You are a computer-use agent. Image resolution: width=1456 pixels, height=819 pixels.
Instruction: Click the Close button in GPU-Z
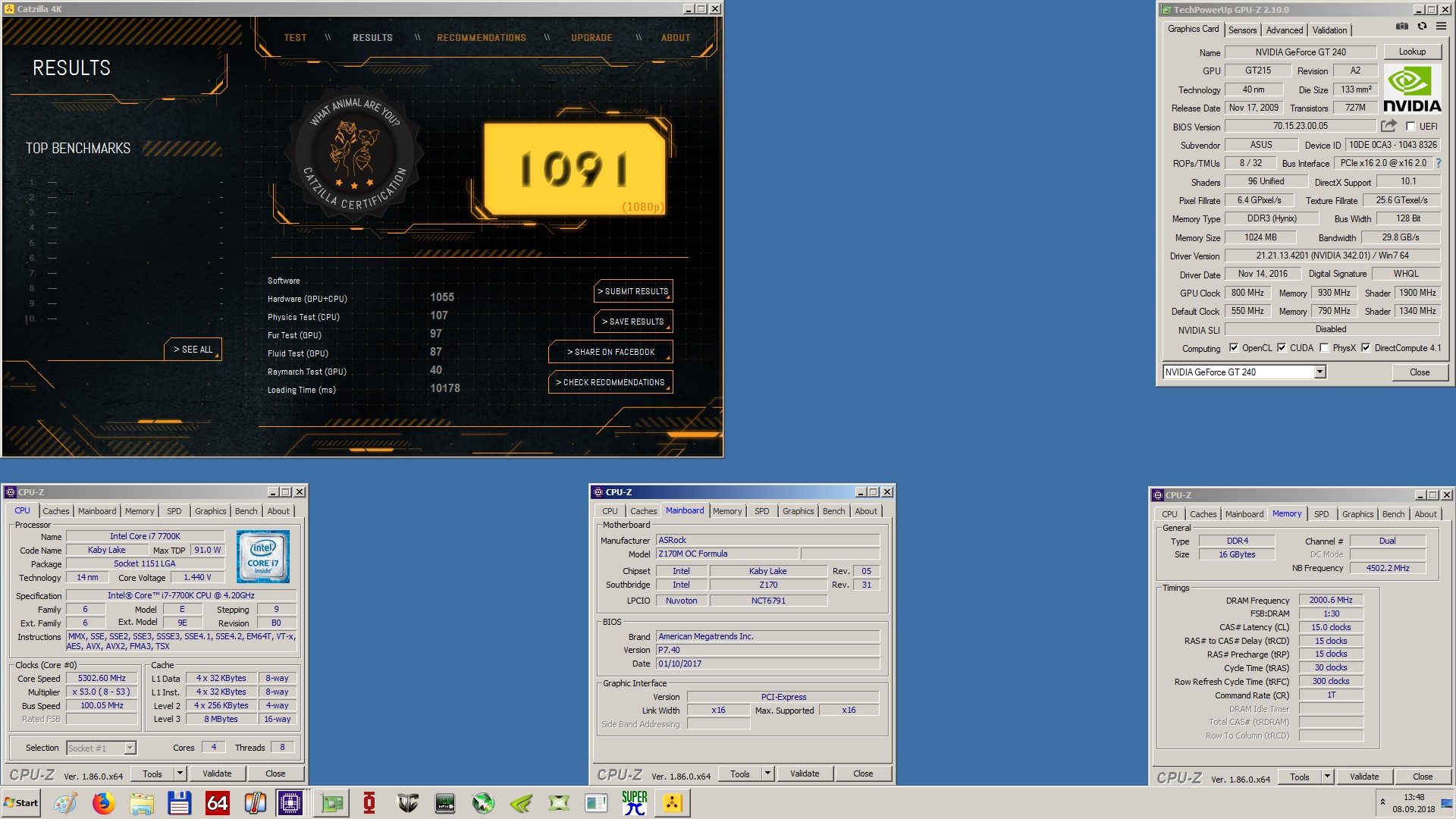1420,372
